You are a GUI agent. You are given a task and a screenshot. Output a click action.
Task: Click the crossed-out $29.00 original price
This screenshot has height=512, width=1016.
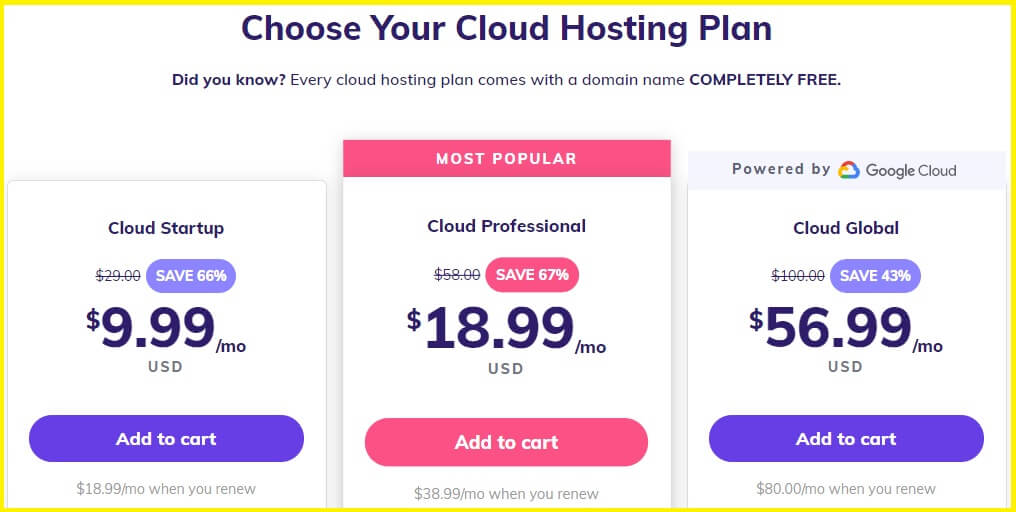(x=118, y=275)
